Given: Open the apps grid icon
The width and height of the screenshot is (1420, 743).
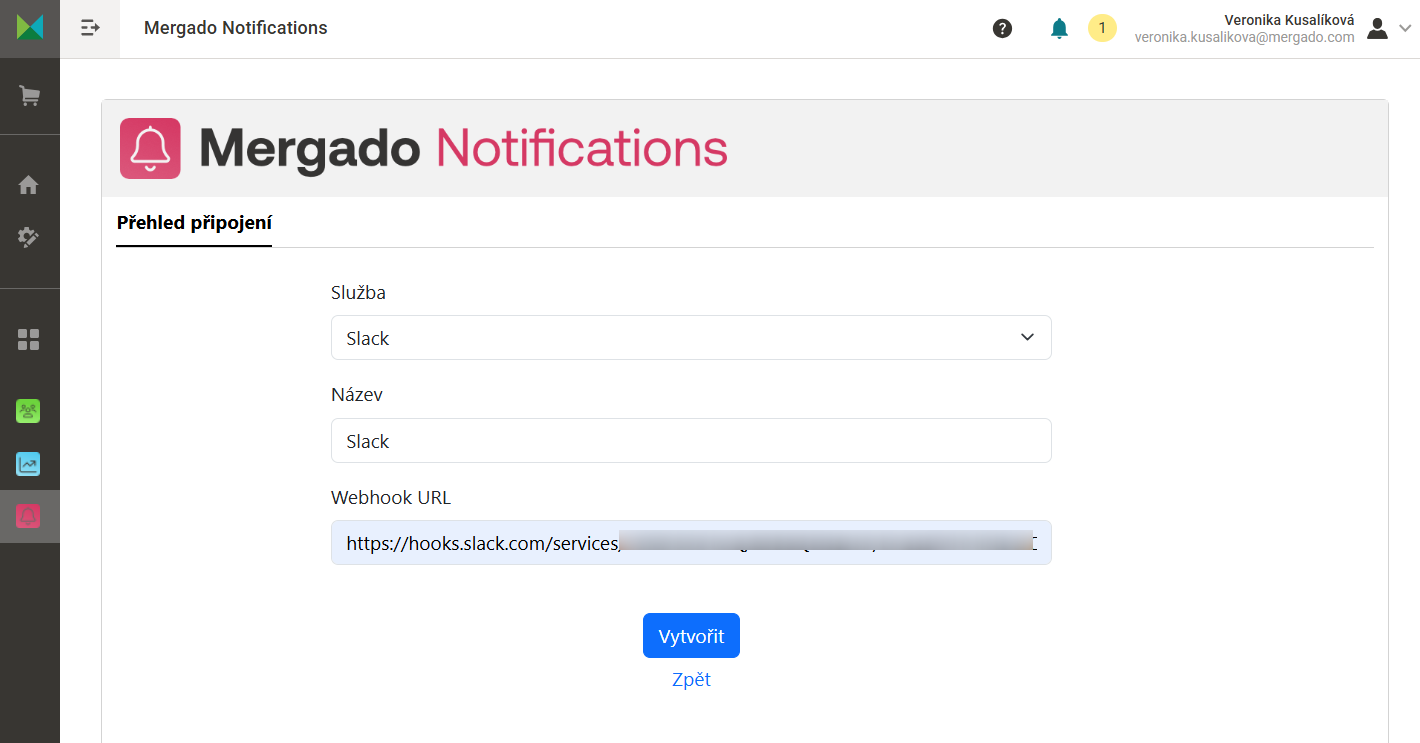Looking at the screenshot, I should point(29,340).
